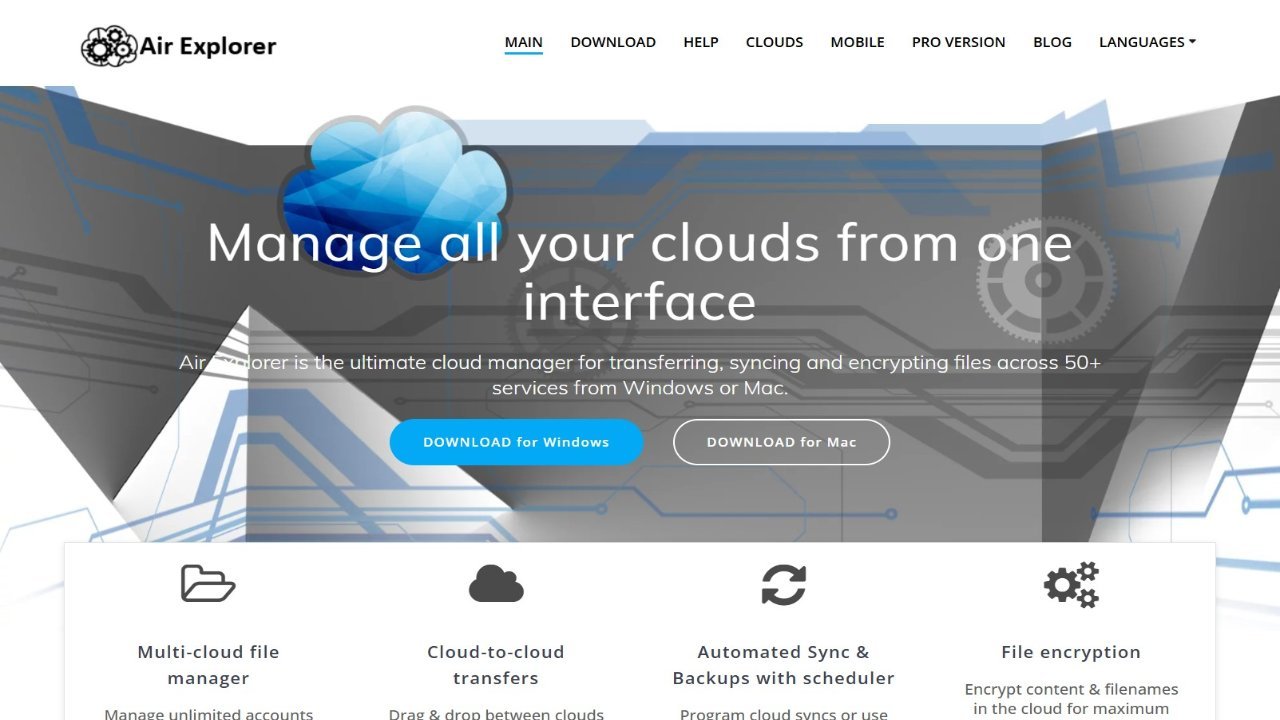This screenshot has width=1280, height=720.
Task: Click the Air Explorer brand name
Action: click(x=208, y=45)
